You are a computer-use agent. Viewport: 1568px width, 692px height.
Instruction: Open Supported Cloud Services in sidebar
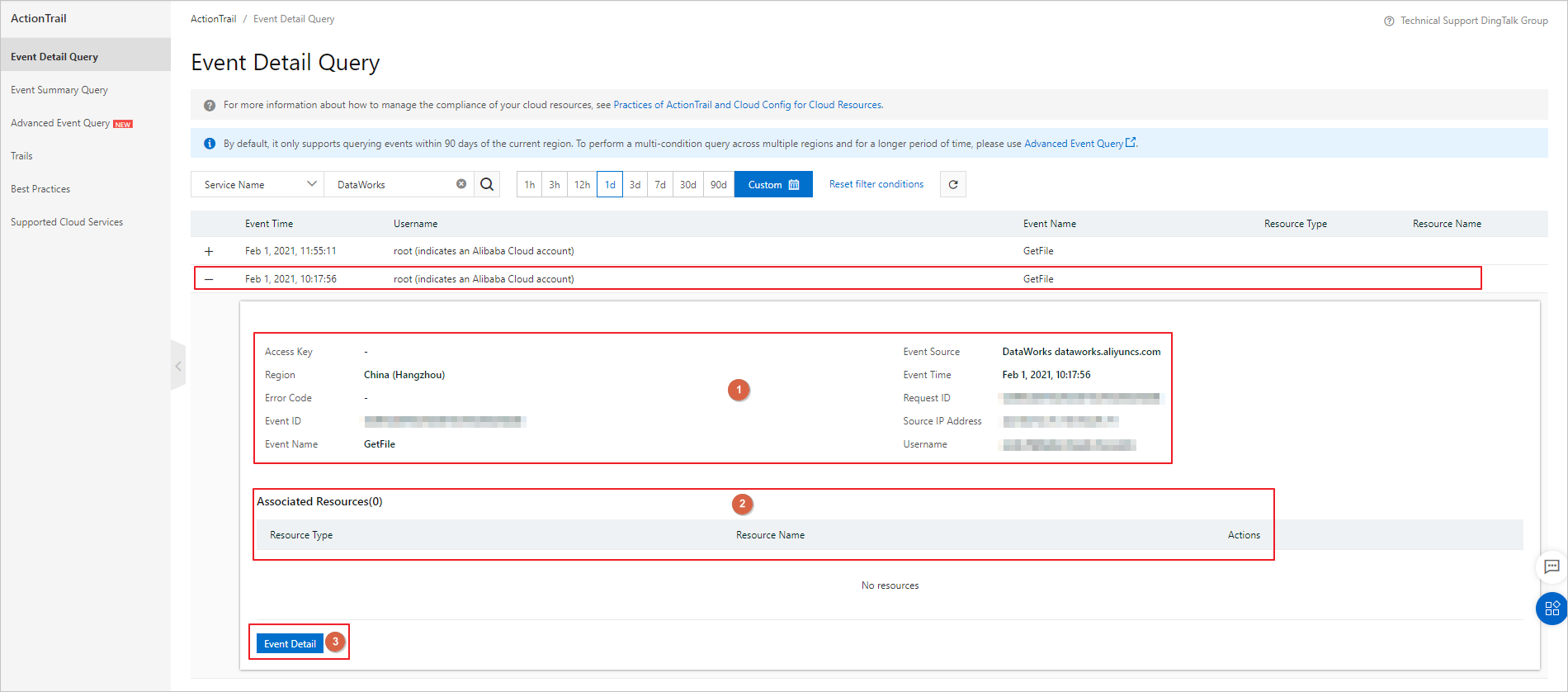coord(67,222)
